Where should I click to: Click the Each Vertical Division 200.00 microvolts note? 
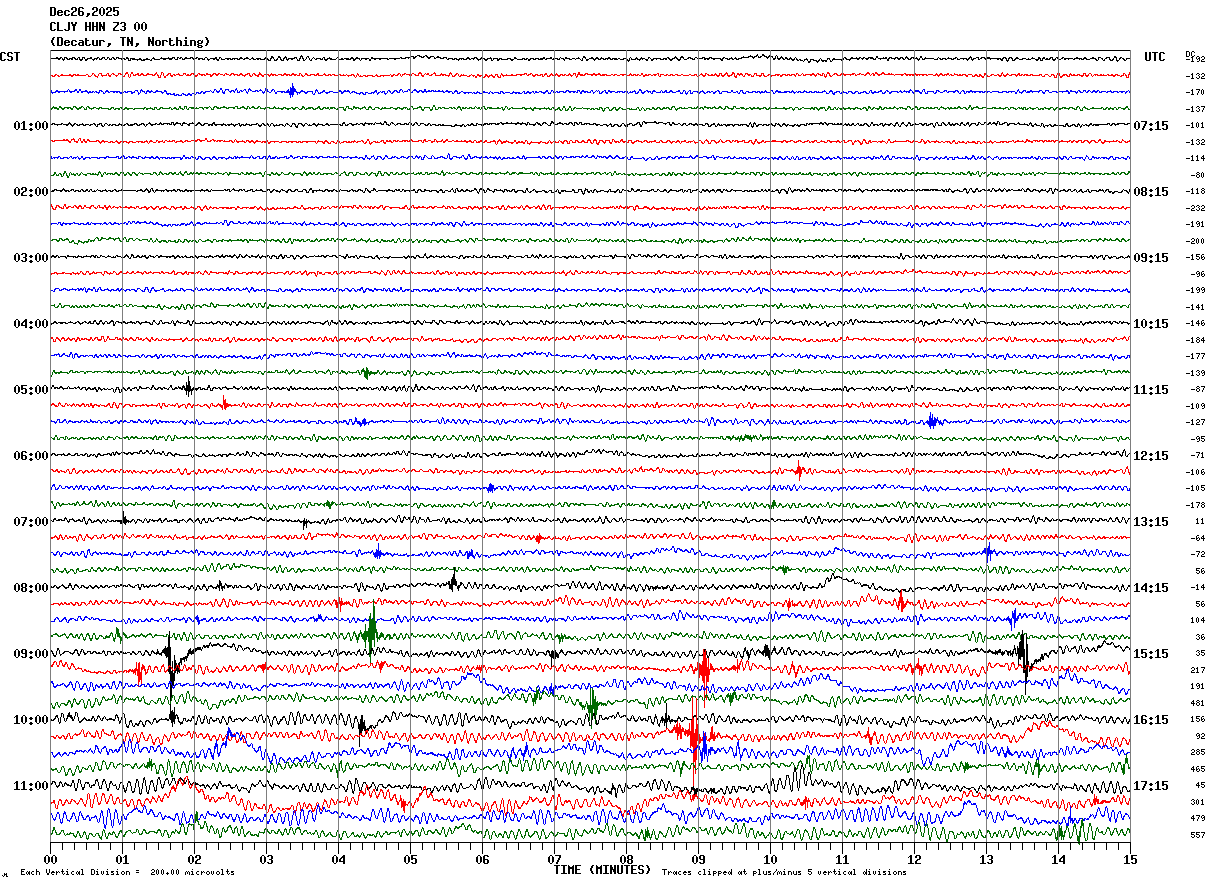[x=127, y=873]
